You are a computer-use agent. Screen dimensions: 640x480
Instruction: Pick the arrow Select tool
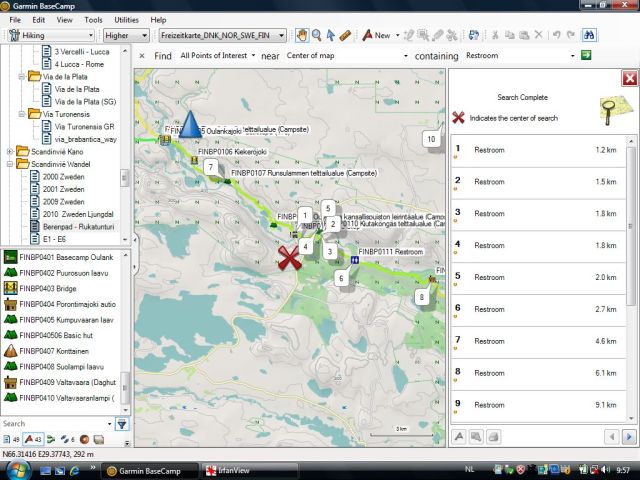click(330, 35)
